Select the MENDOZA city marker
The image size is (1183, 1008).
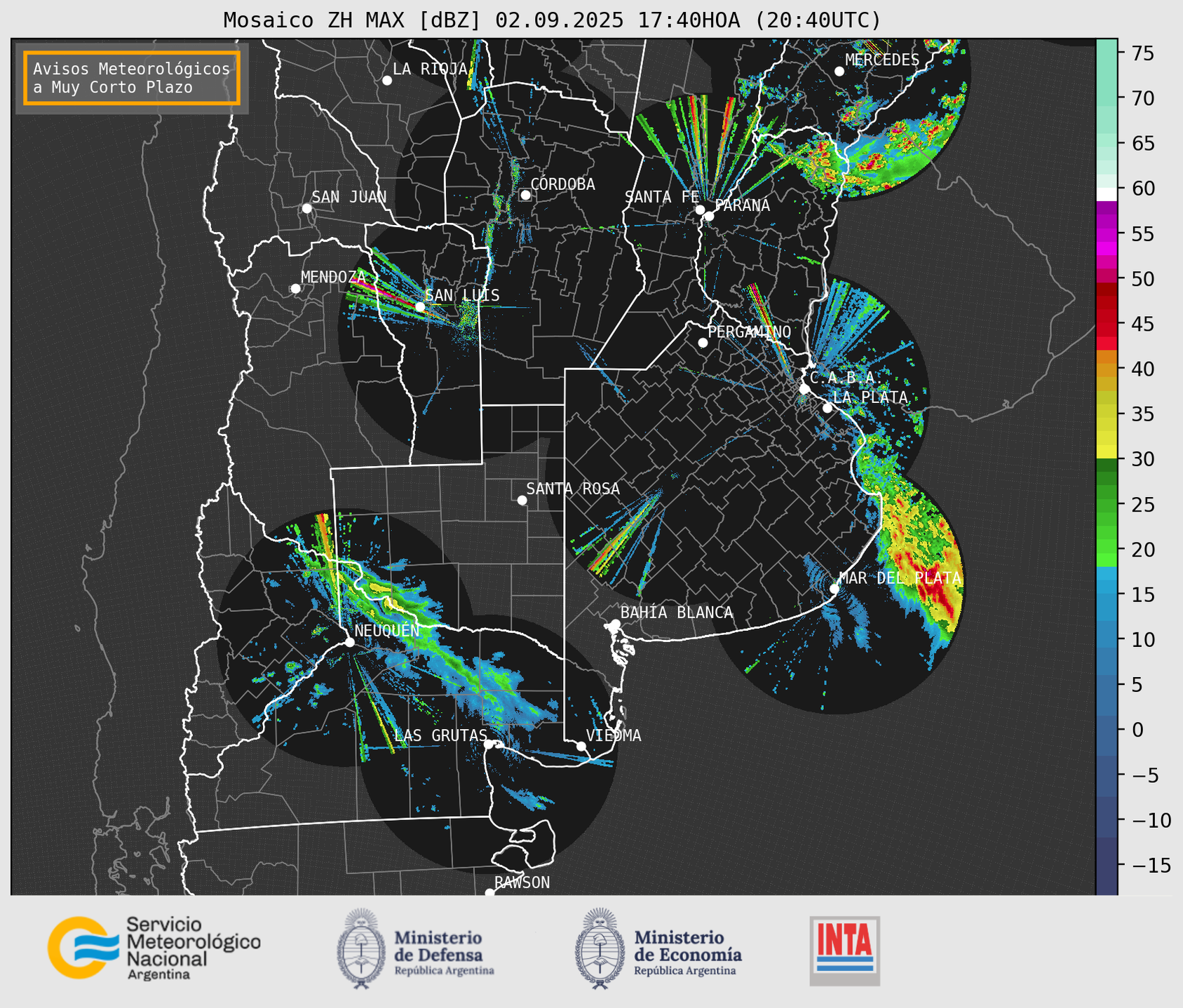[296, 289]
